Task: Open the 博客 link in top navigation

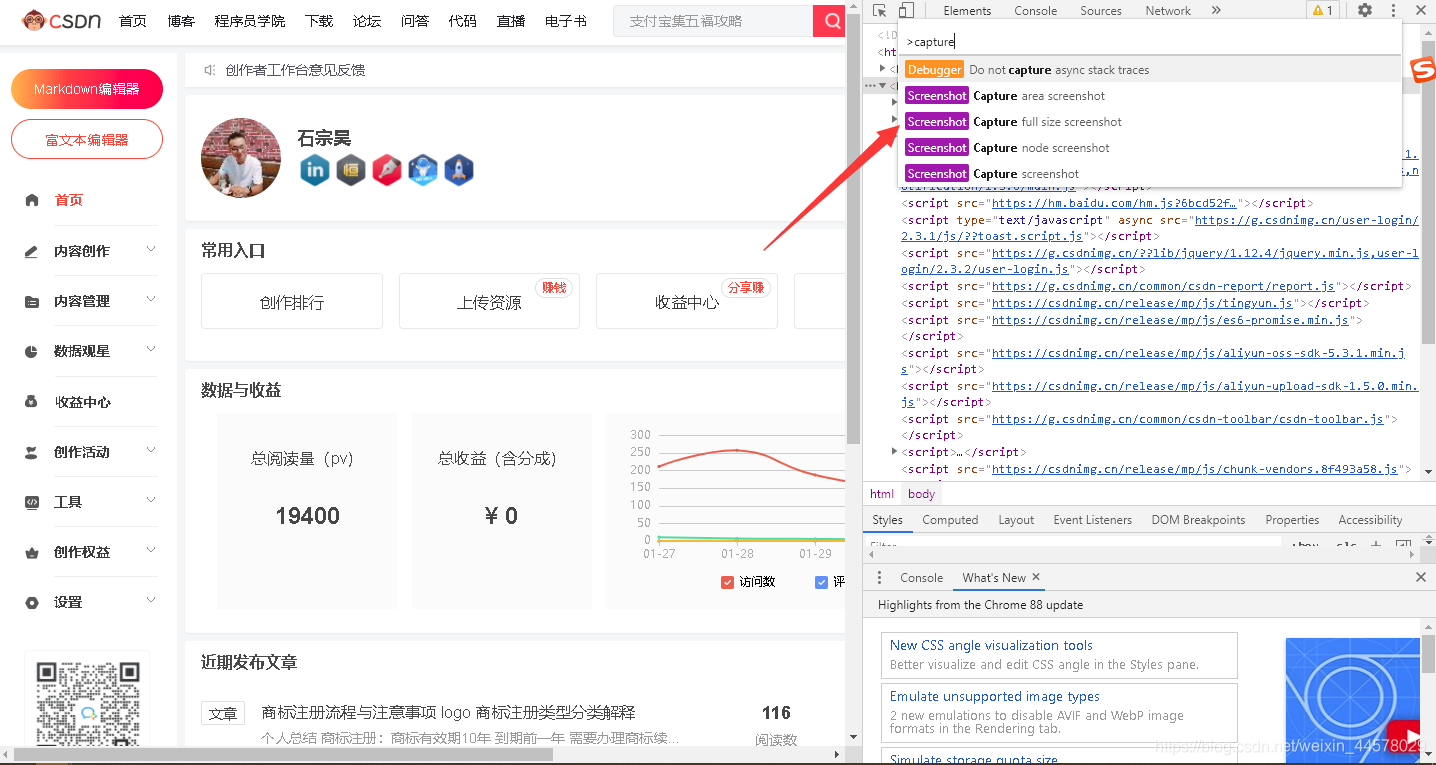Action: (x=181, y=21)
